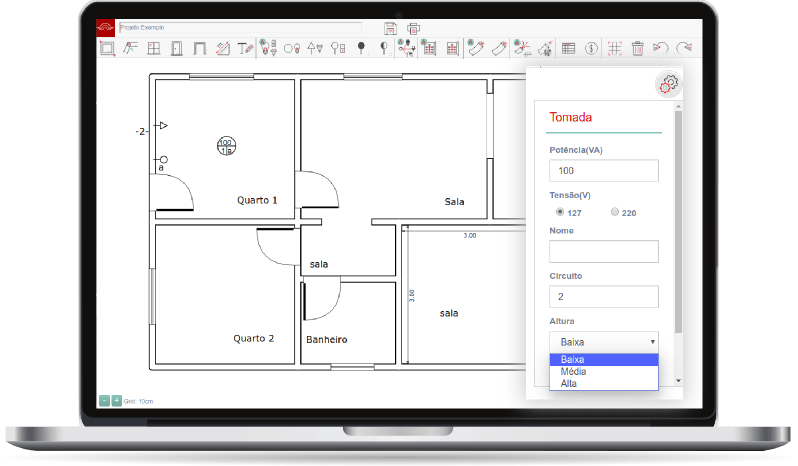Click the Potência(VA) field with 100

pos(604,171)
